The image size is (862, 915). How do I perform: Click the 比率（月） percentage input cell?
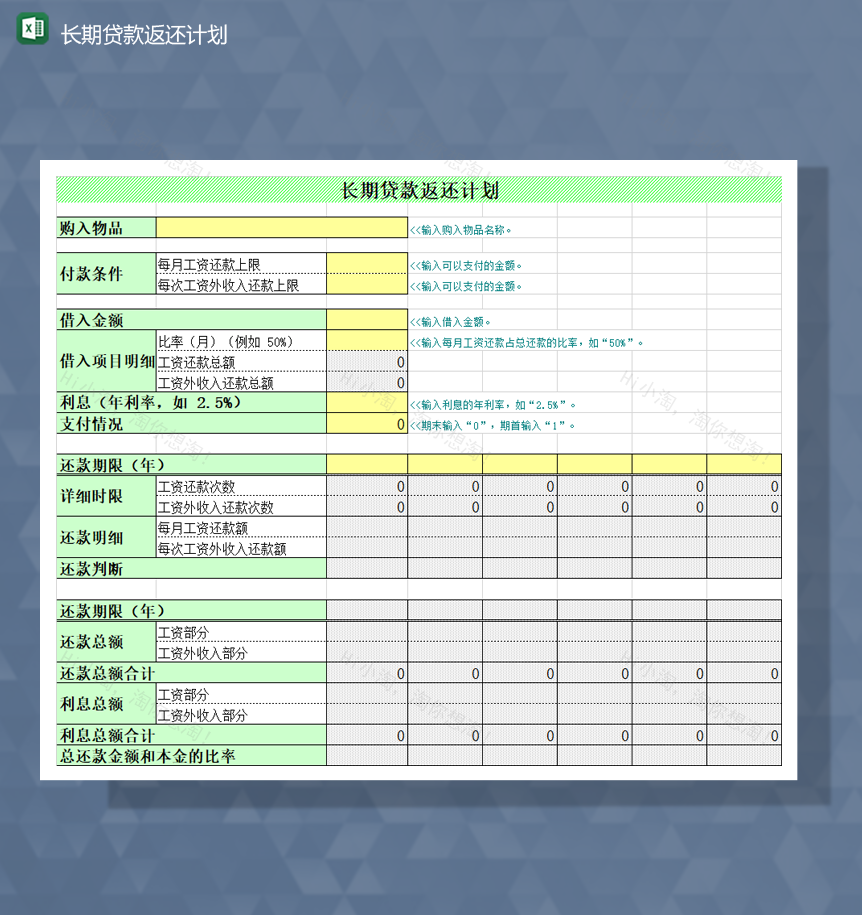point(366,340)
